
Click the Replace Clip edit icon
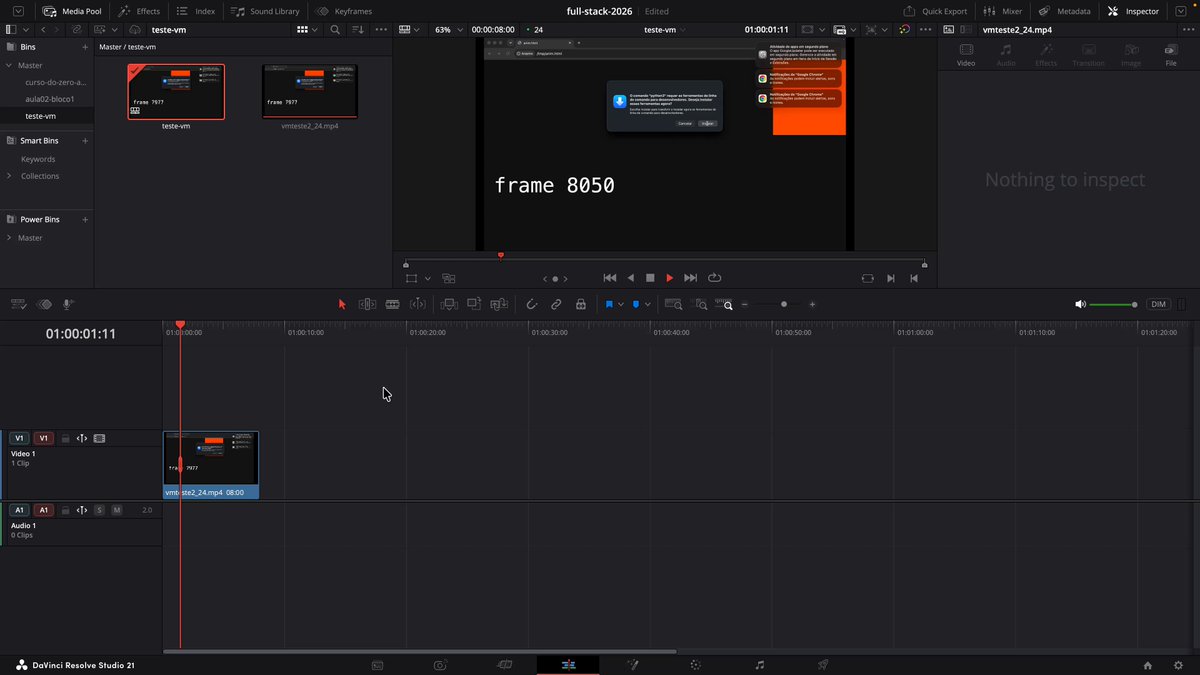(500, 304)
